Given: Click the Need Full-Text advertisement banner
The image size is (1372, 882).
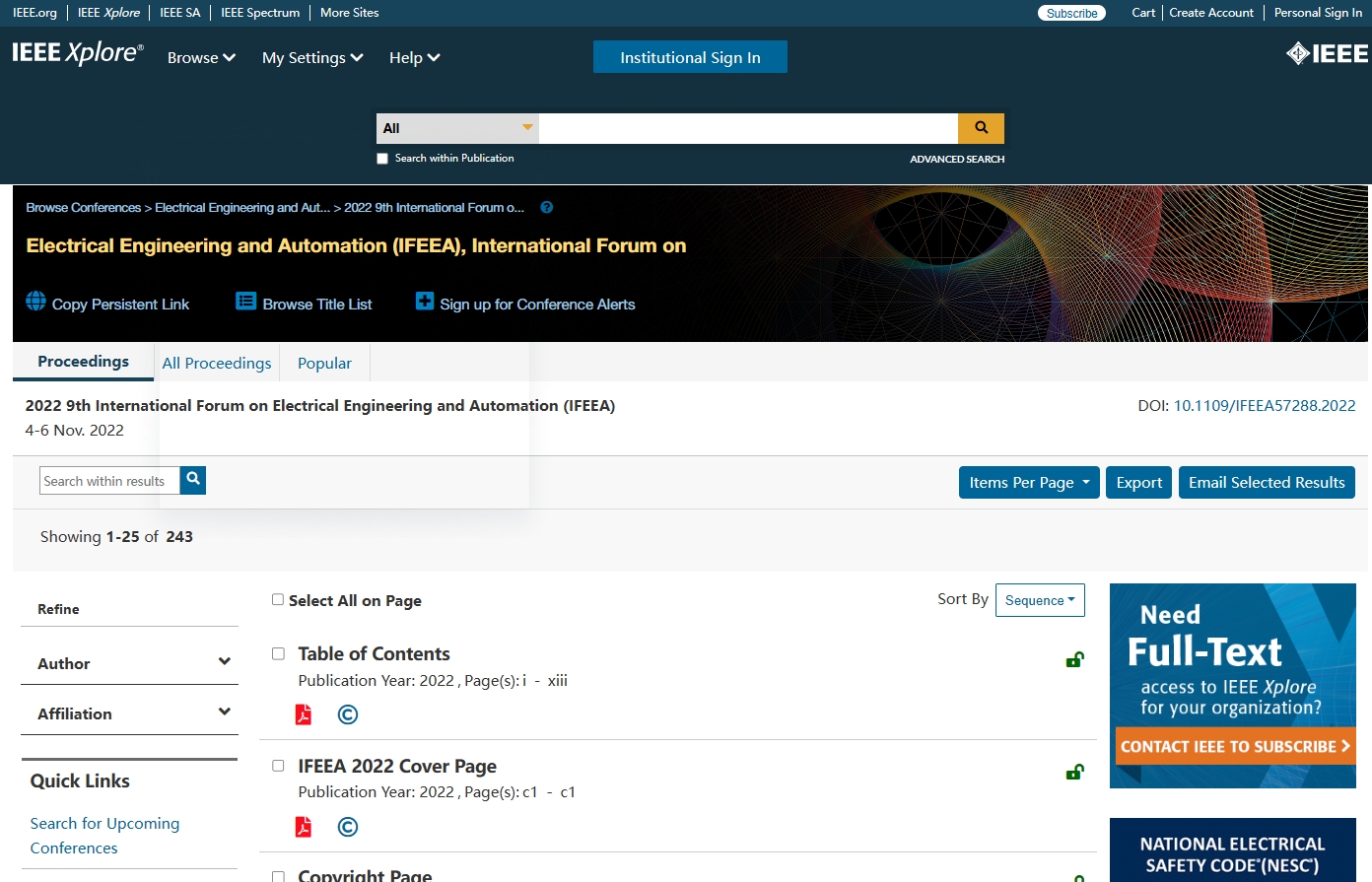Looking at the screenshot, I should pos(1233,686).
